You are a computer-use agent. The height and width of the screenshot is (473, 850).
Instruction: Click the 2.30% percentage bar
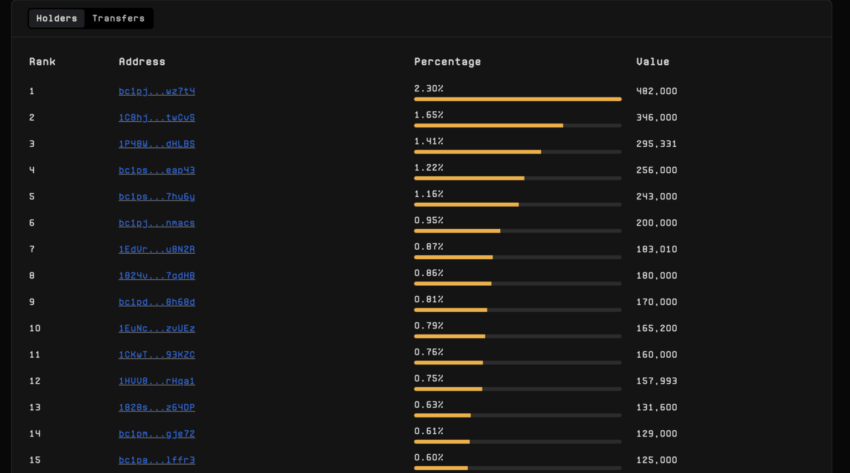(518, 99)
